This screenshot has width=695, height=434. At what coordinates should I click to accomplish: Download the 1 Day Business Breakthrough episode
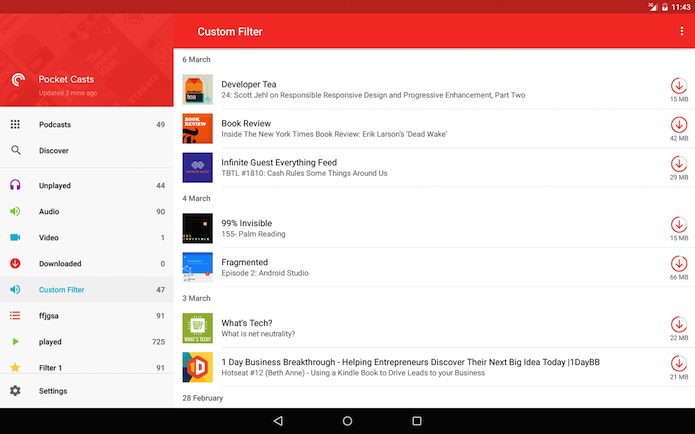[678, 363]
